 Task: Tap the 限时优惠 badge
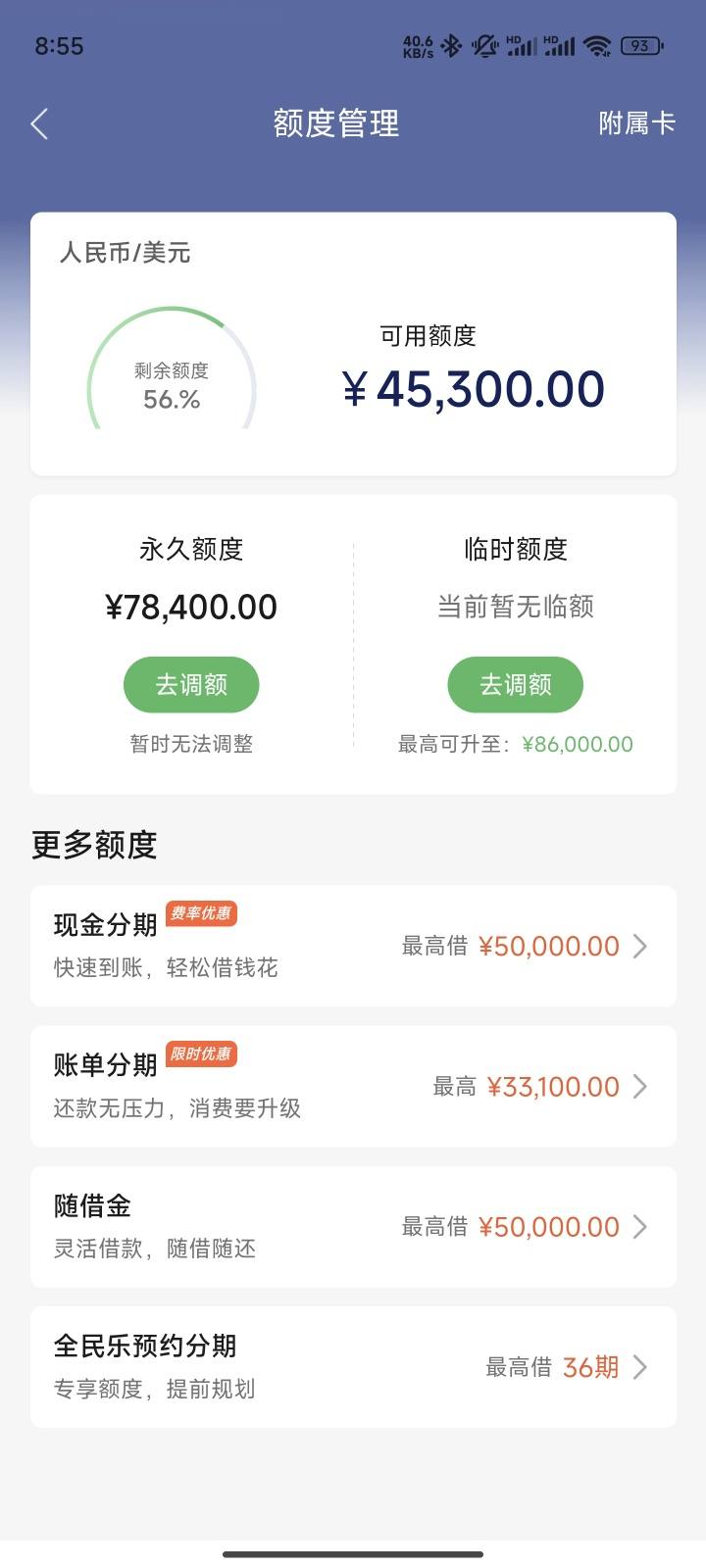click(201, 1053)
